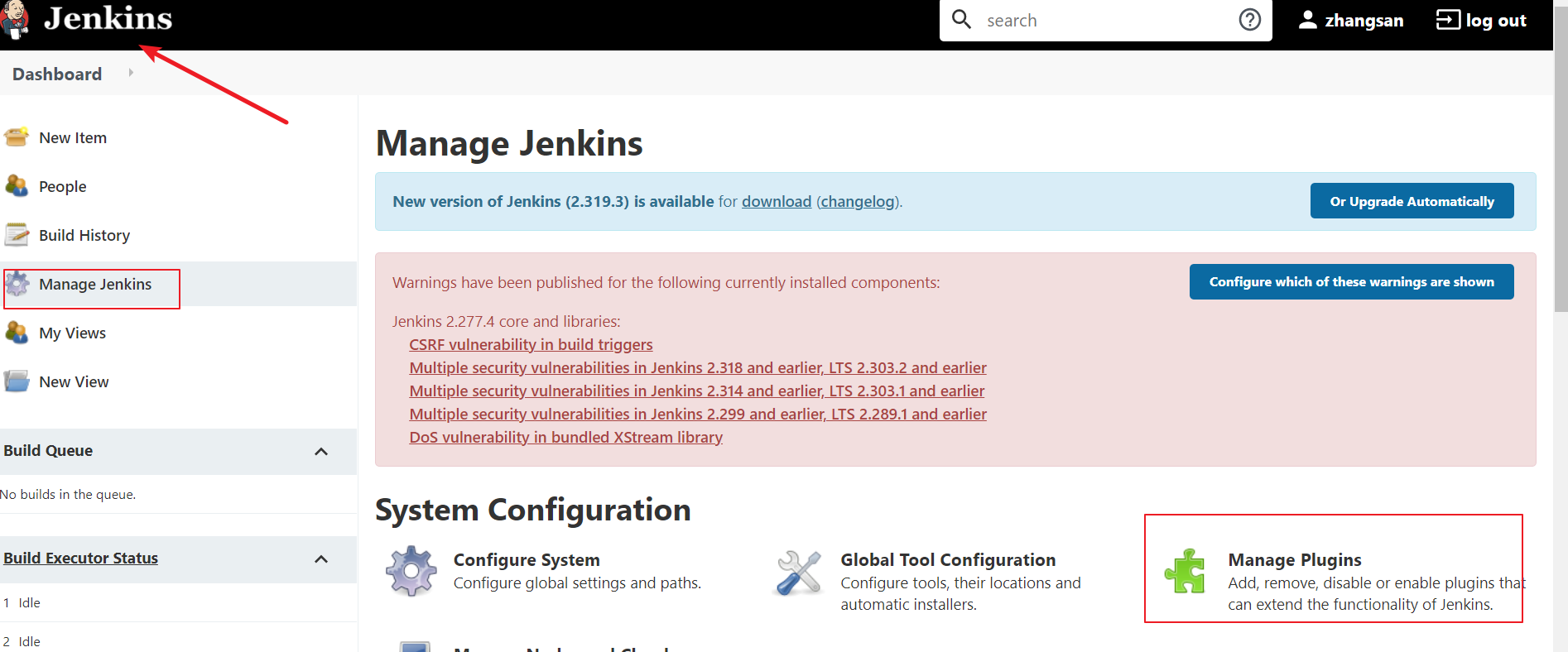Open the Build History sidebar entry
1568x652 pixels.
click(x=84, y=236)
